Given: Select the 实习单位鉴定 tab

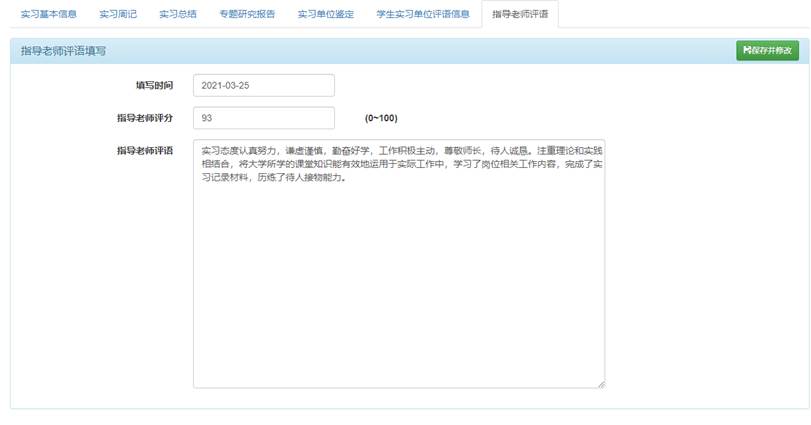Looking at the screenshot, I should (x=325, y=15).
